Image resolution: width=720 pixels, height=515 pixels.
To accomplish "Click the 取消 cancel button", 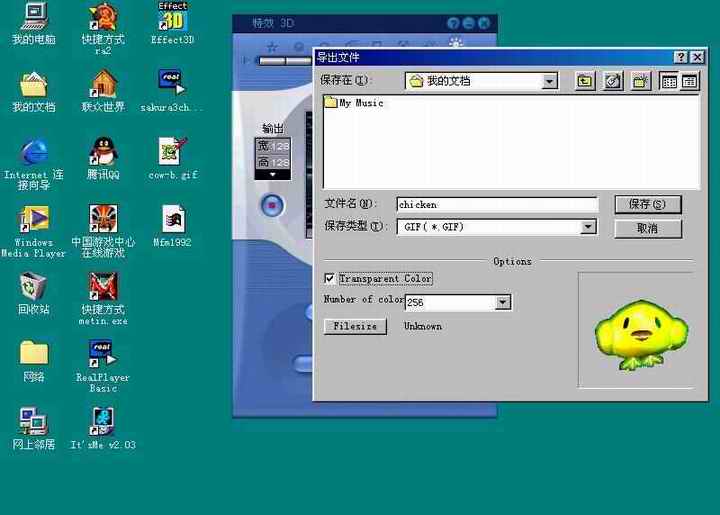I will 648,228.
